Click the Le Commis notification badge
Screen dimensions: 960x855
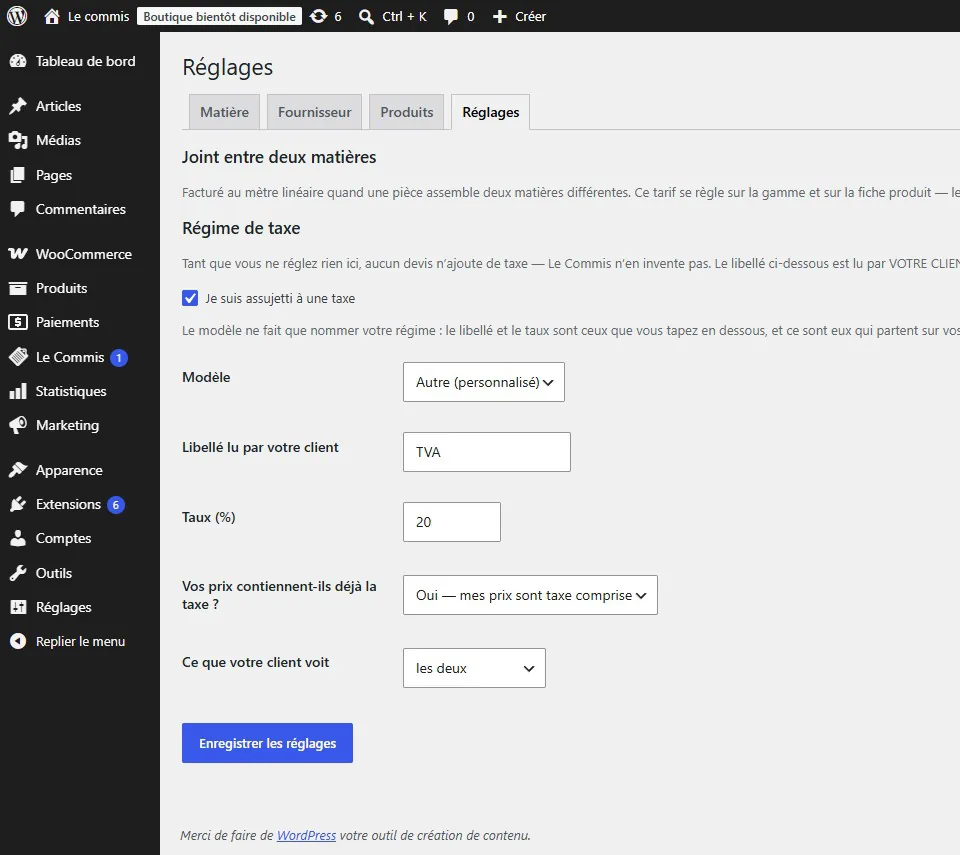(x=119, y=358)
